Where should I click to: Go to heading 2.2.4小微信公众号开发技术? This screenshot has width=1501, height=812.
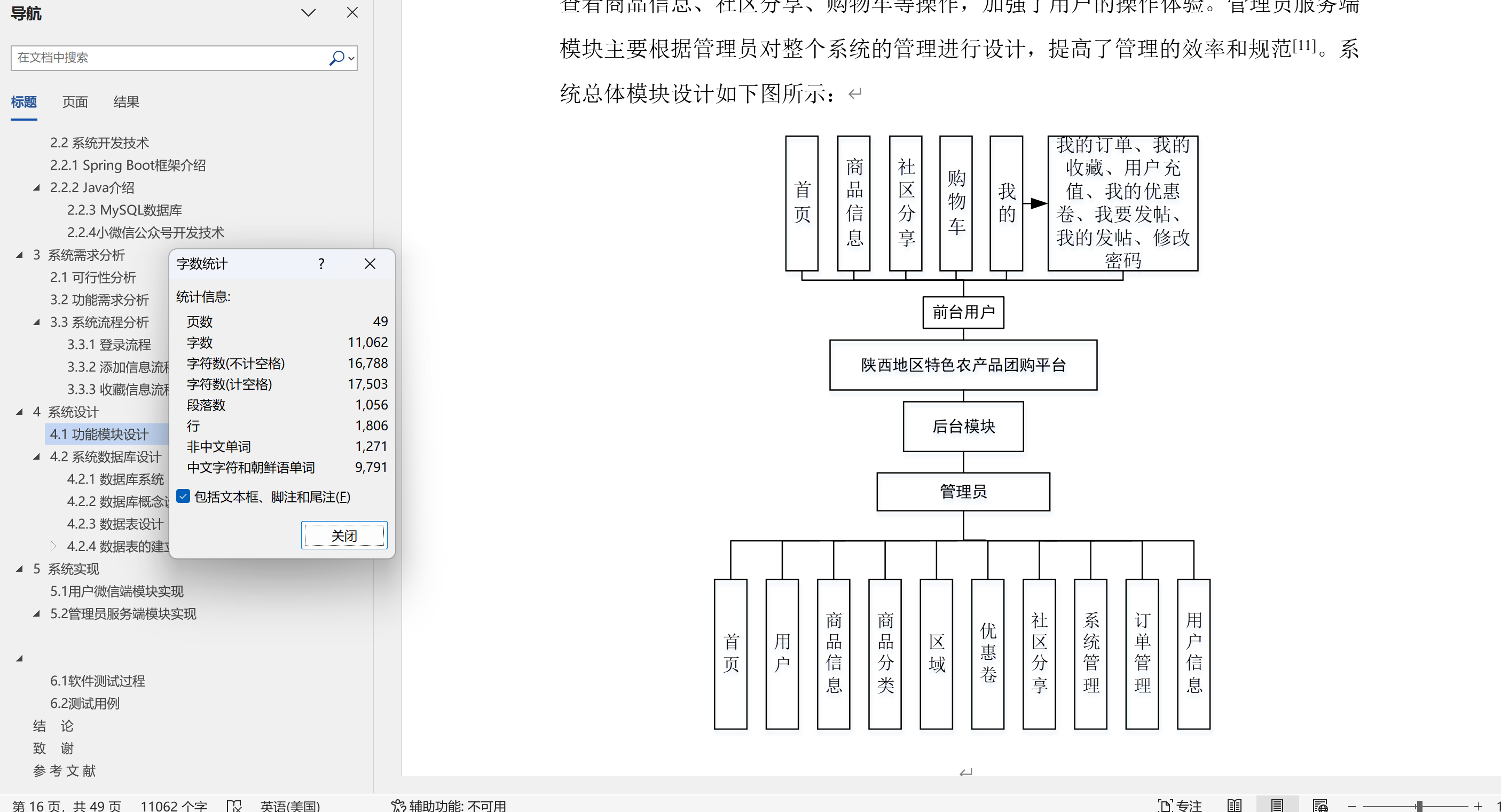click(146, 232)
